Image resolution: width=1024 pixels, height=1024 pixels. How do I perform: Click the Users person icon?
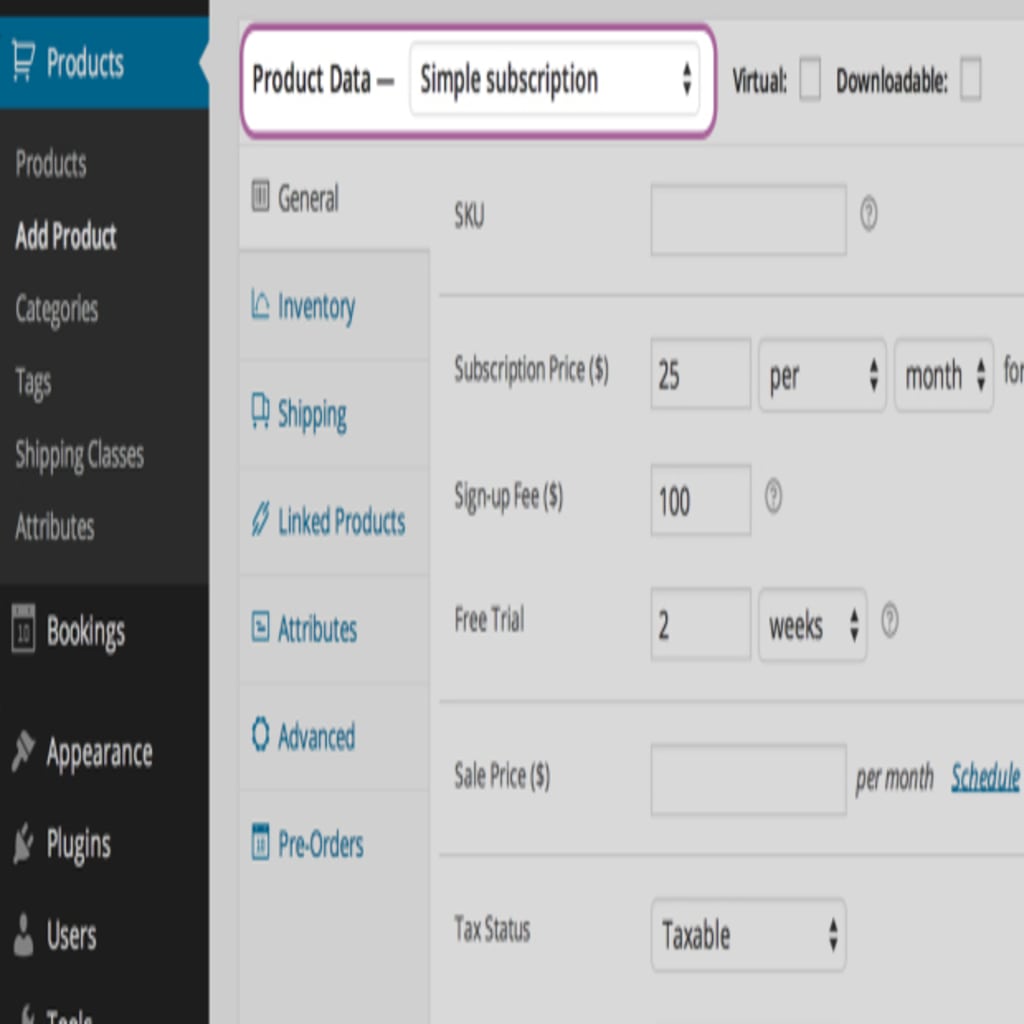[23, 935]
